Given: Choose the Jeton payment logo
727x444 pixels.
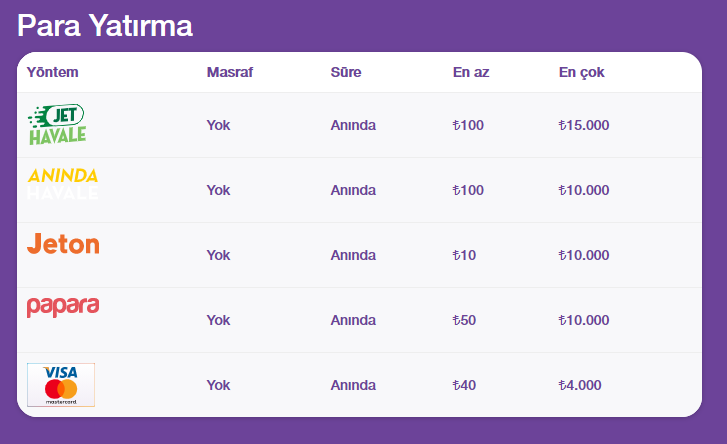Looking at the screenshot, I should tap(63, 244).
